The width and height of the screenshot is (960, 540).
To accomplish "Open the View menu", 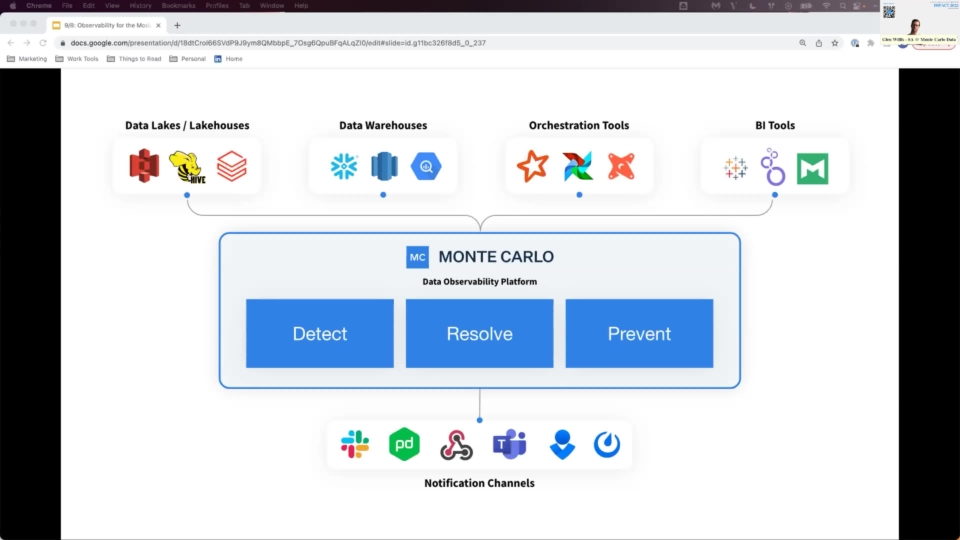I will [x=112, y=6].
